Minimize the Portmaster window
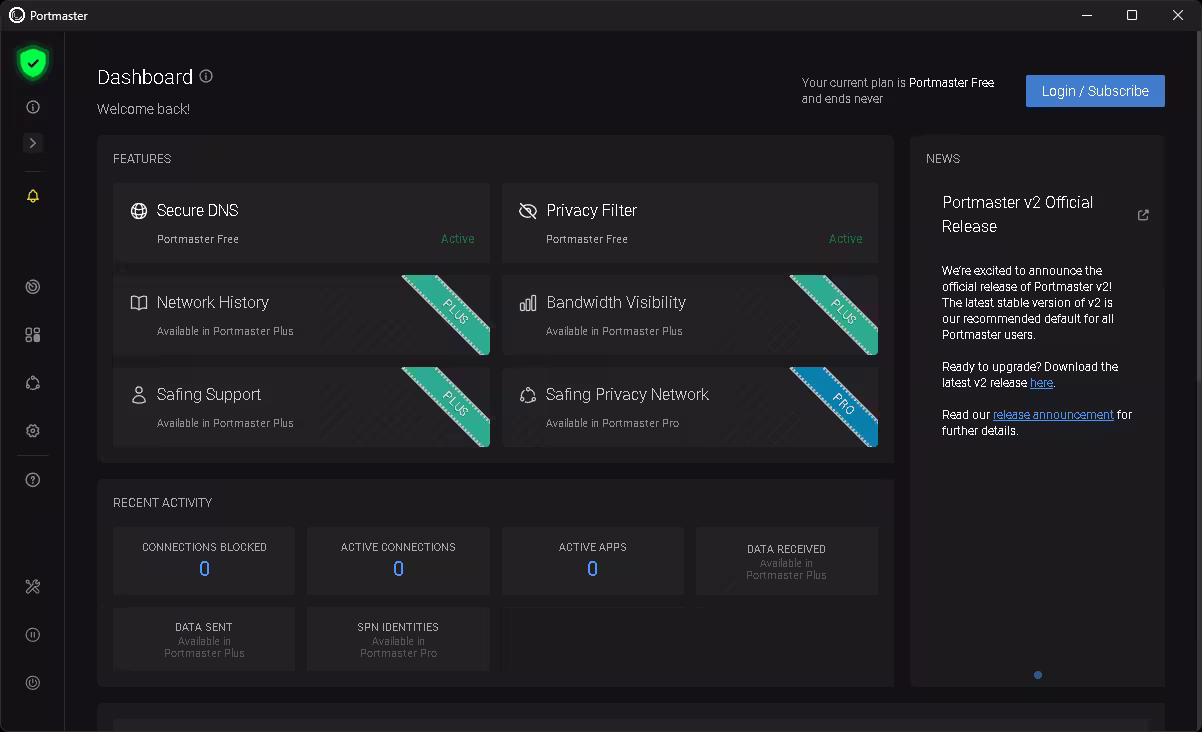 1087,15
